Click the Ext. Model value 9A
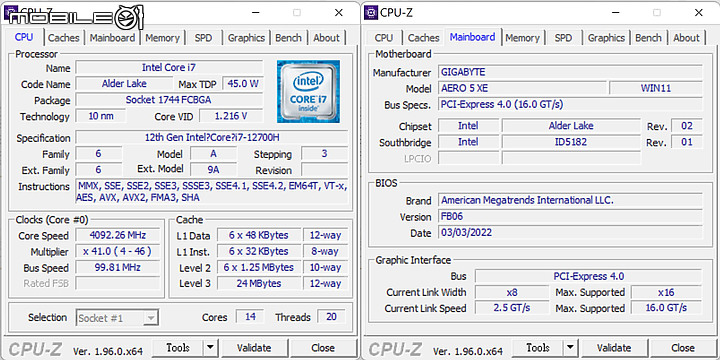 click(x=213, y=169)
